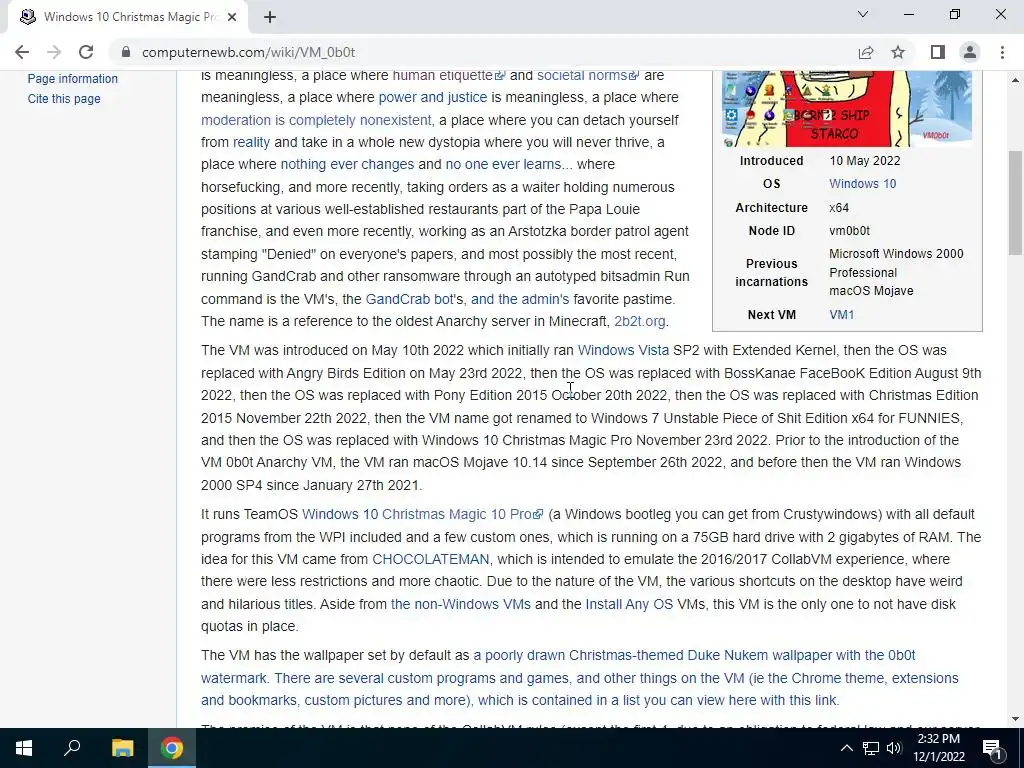Viewport: 1024px width, 768px height.
Task: Open a new browser tab
Action: point(270,17)
